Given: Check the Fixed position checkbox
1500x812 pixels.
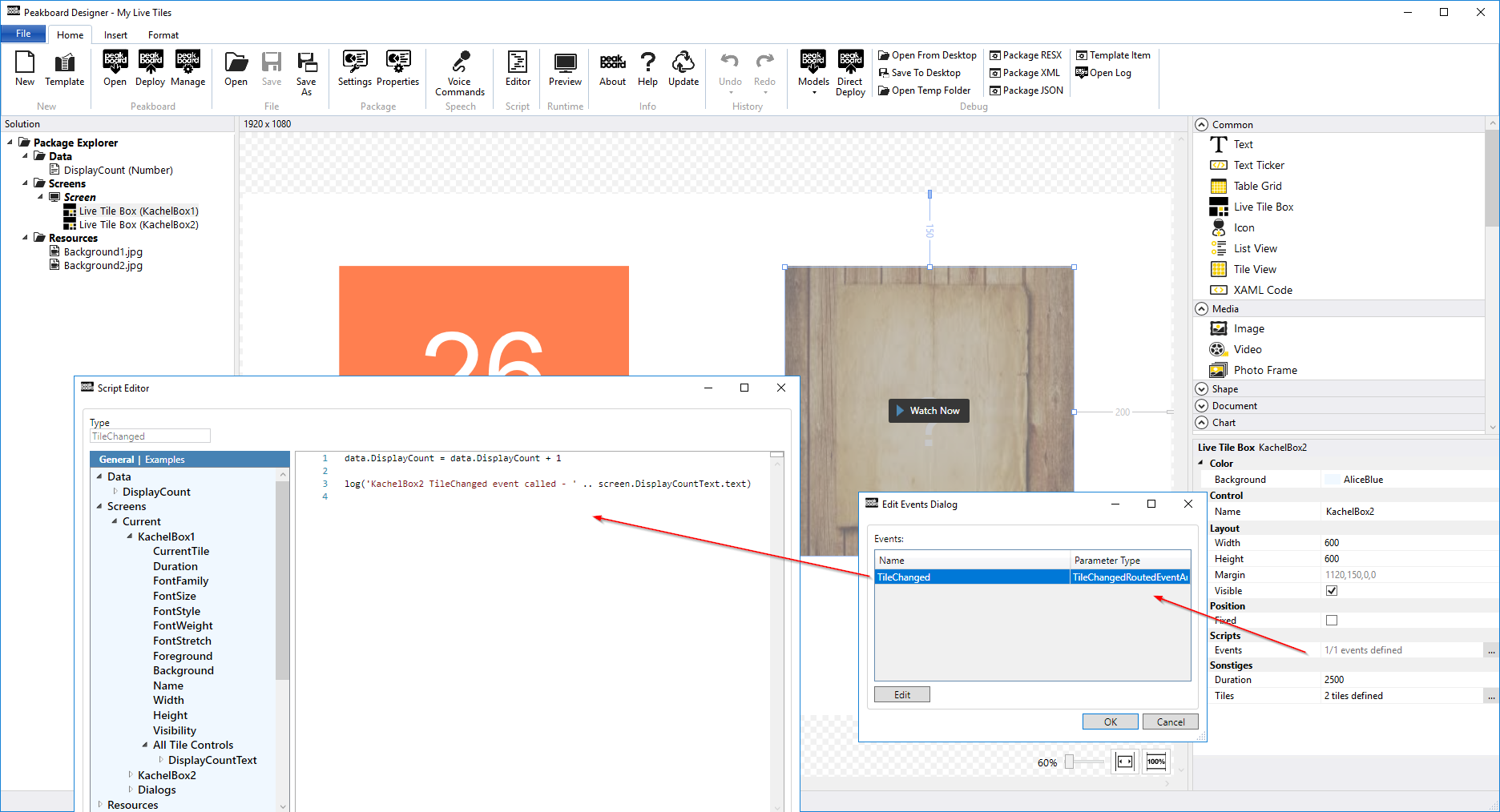Looking at the screenshot, I should 1332,621.
